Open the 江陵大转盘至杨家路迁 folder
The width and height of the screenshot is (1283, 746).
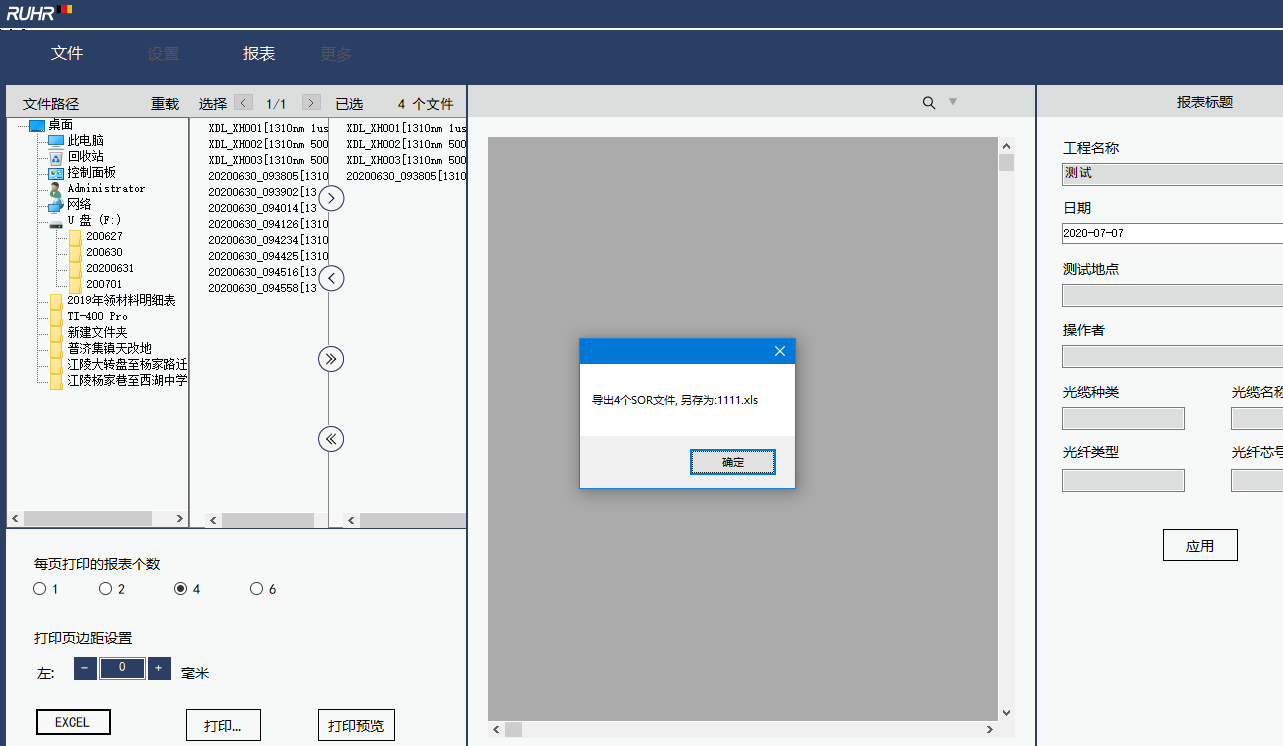127,364
